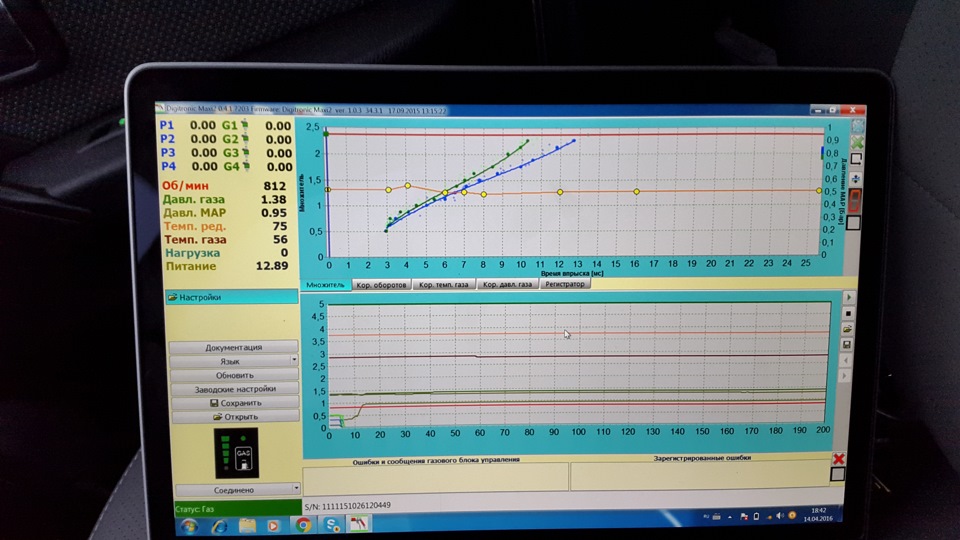Click the volume icon in system tray
The height and width of the screenshot is (540, 960).
click(779, 516)
